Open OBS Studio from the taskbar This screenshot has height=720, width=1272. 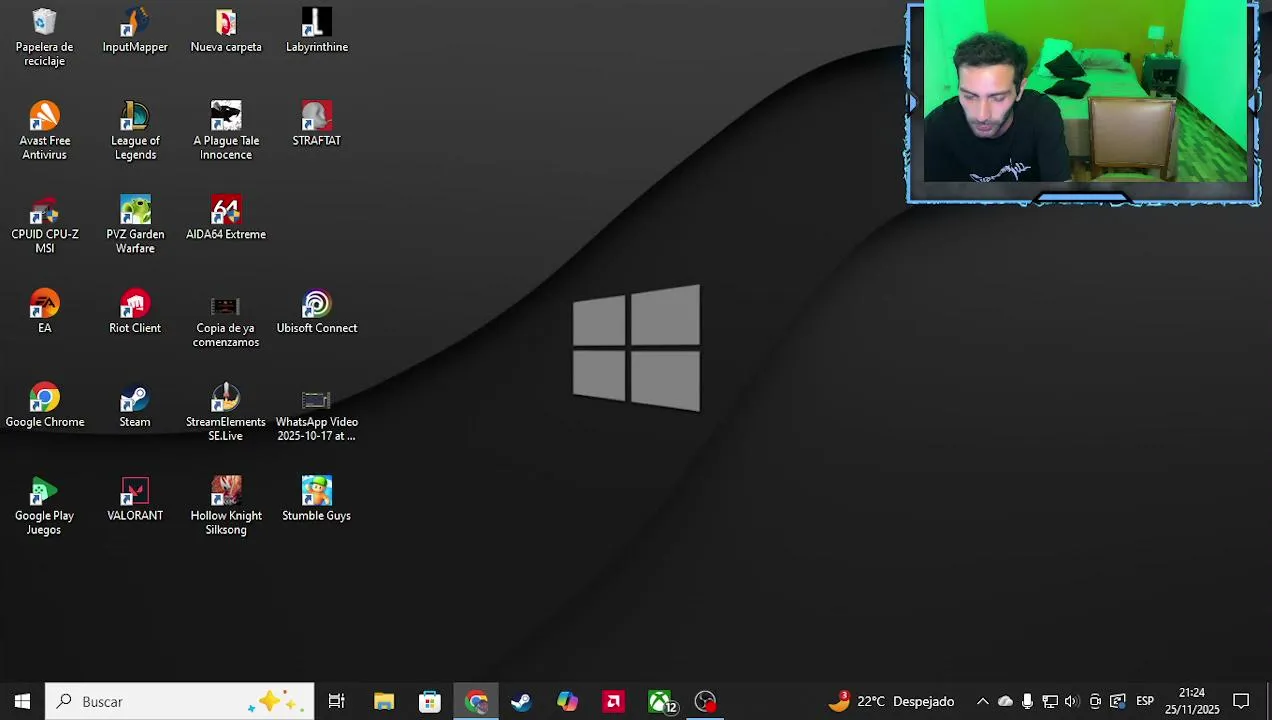pos(706,701)
